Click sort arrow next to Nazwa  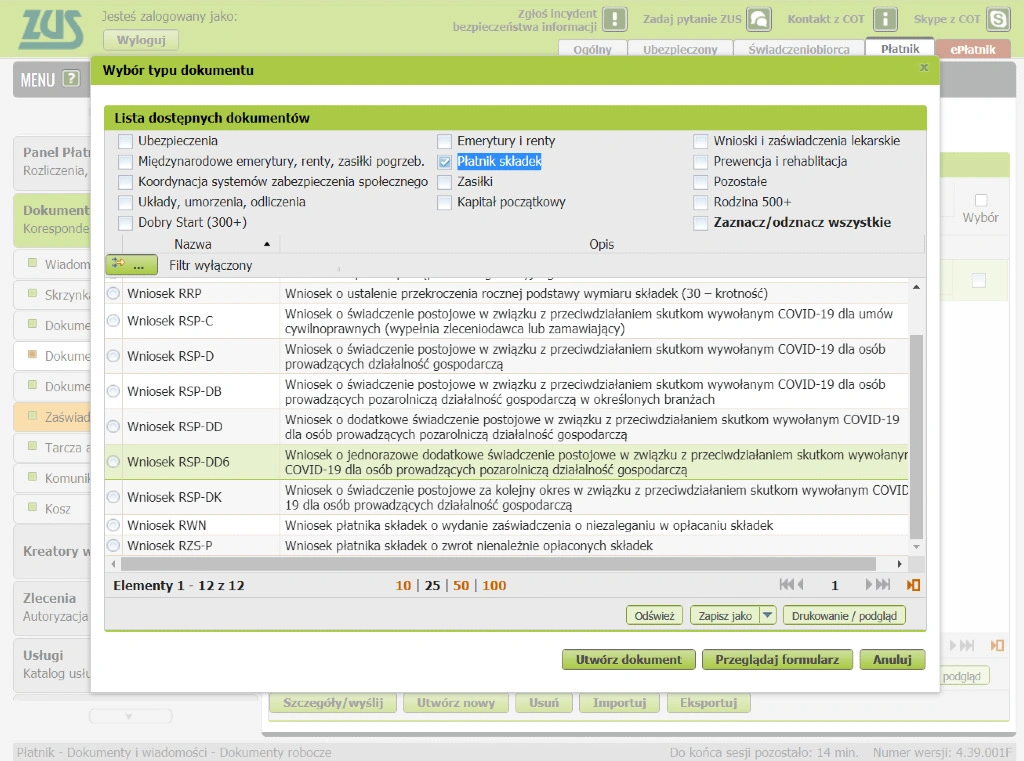tap(266, 244)
